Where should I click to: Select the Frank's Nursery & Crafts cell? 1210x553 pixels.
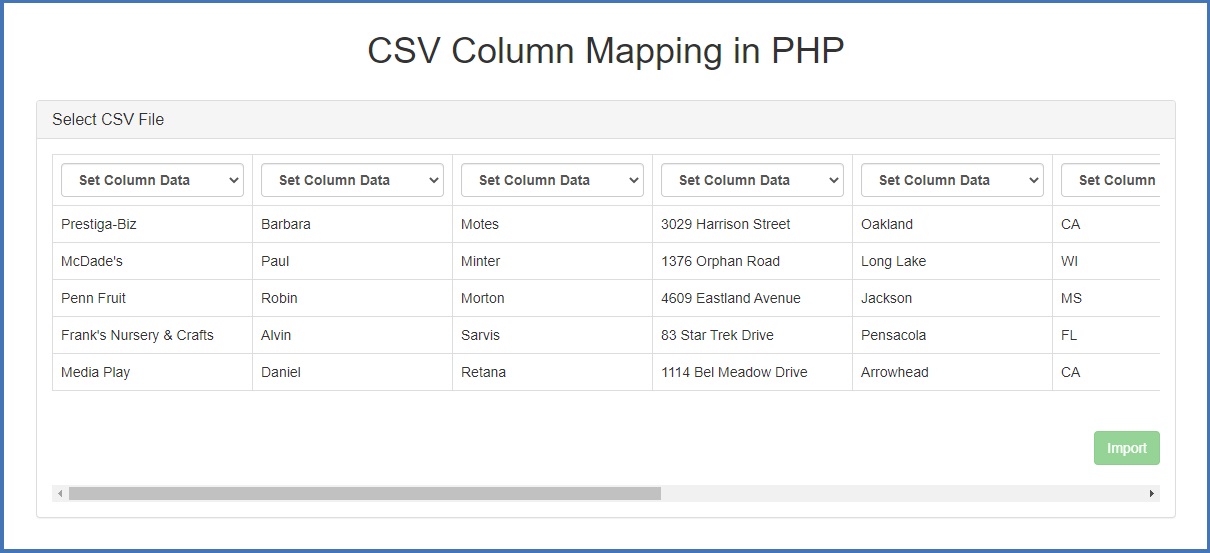152,335
